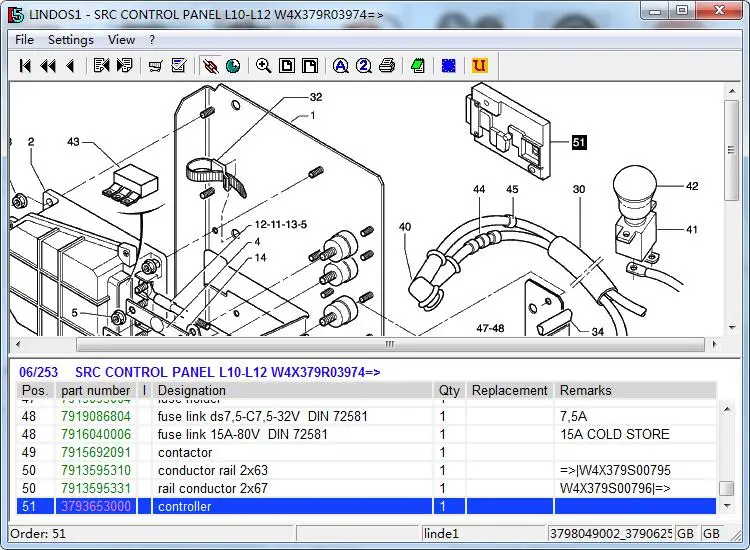Click the Pos. column header
Image resolution: width=750 pixels, height=550 pixels.
[x=35, y=390]
